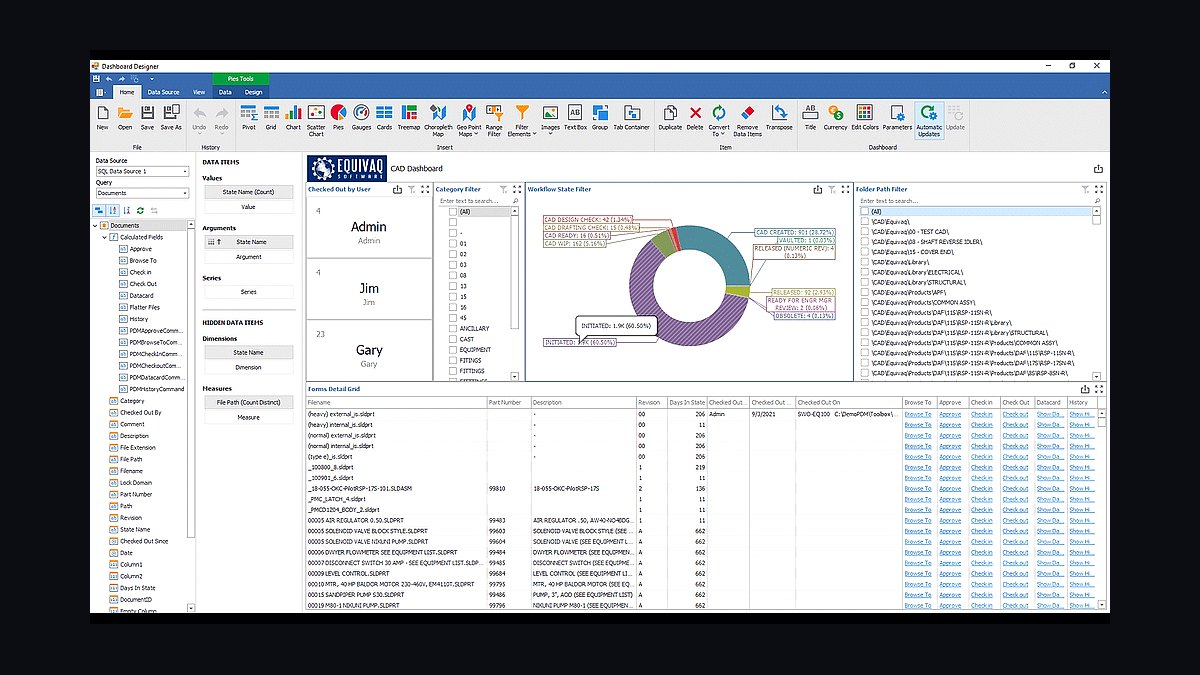Transpose the selected item
1200x675 pixels.
pyautogui.click(x=779, y=117)
